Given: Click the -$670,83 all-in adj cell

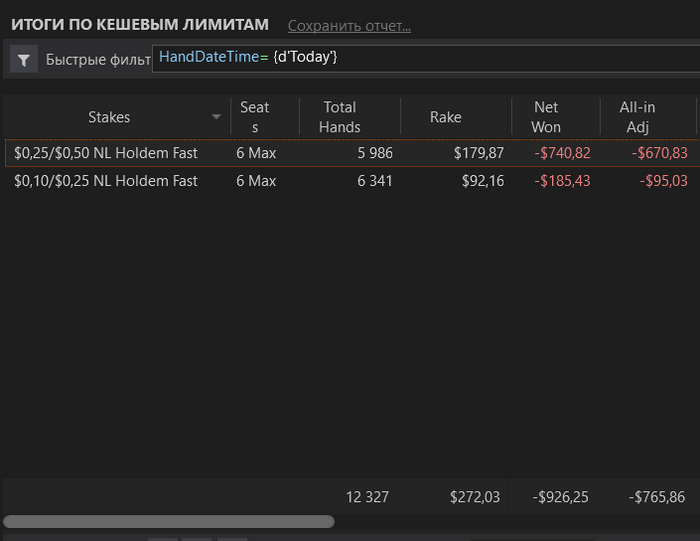Looking at the screenshot, I should (x=659, y=153).
